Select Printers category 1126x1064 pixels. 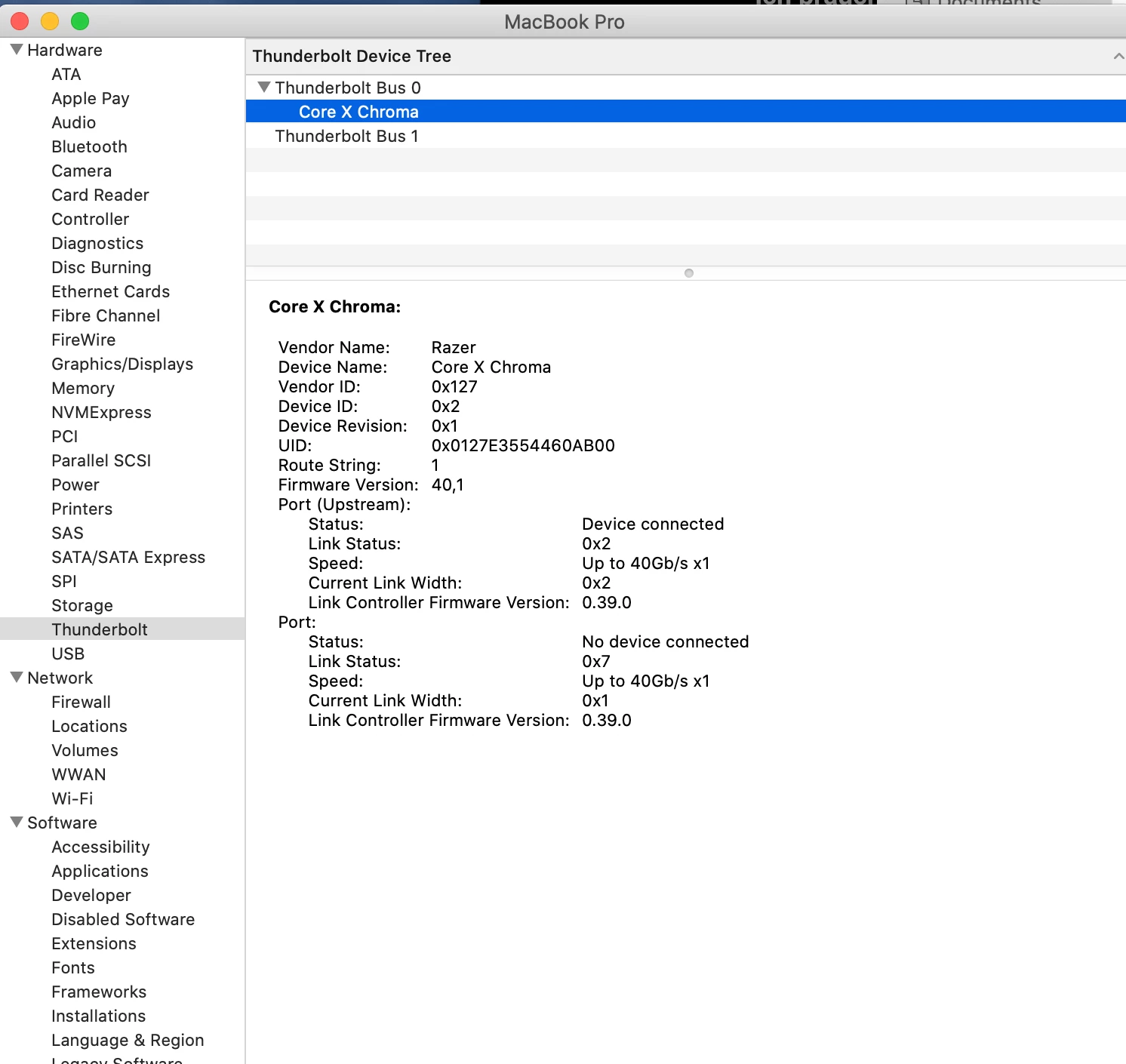(x=82, y=509)
